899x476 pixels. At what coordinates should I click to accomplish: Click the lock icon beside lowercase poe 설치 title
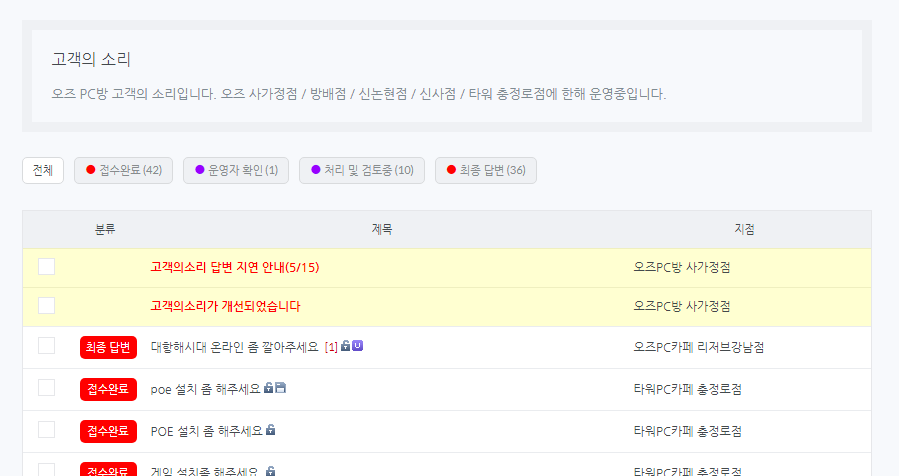point(268,388)
